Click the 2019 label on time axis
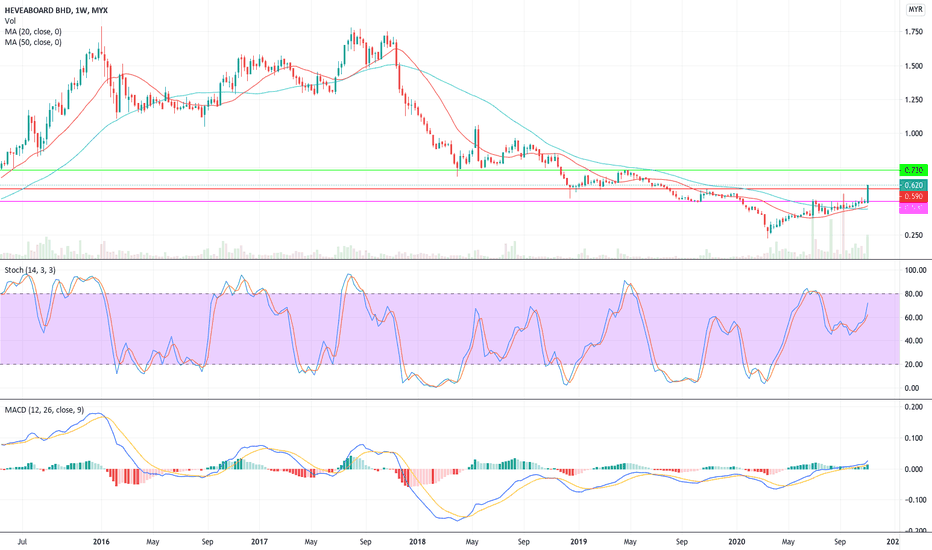 pos(578,542)
